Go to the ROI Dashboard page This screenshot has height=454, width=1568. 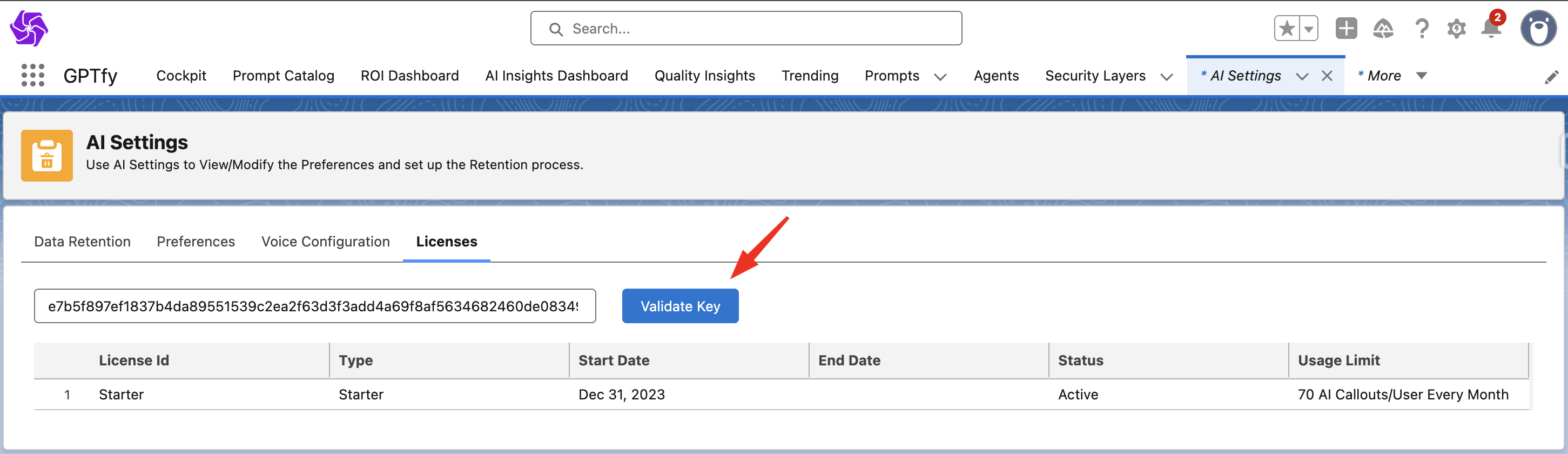coord(409,76)
